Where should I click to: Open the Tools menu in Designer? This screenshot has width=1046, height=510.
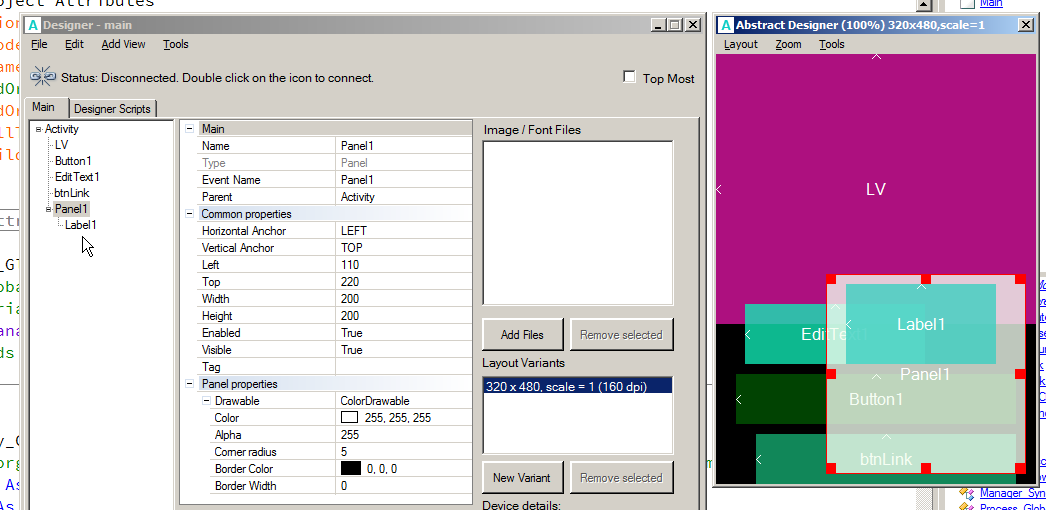pyautogui.click(x=175, y=44)
